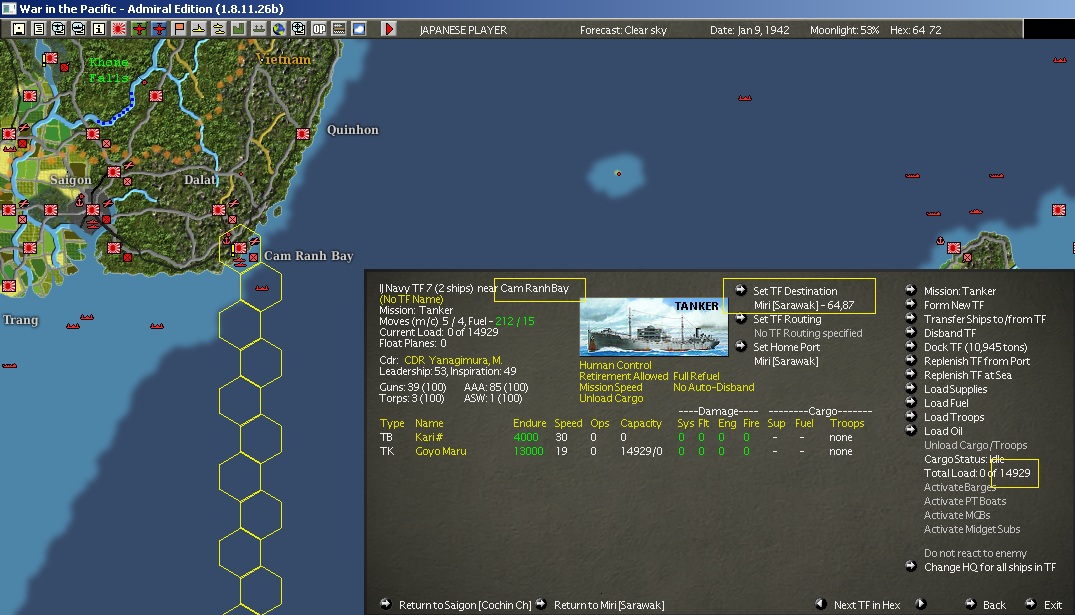Click the small island in the open sea
Viewport: 1075px width, 615px height.
pyautogui.click(x=618, y=173)
